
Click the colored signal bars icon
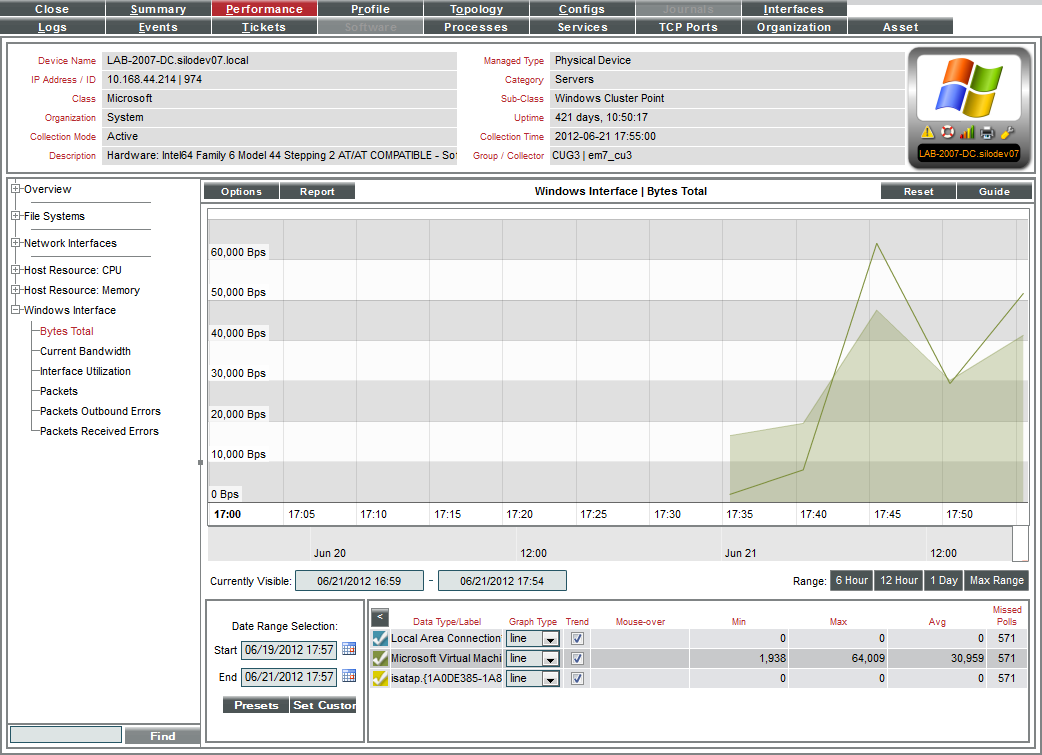click(967, 132)
